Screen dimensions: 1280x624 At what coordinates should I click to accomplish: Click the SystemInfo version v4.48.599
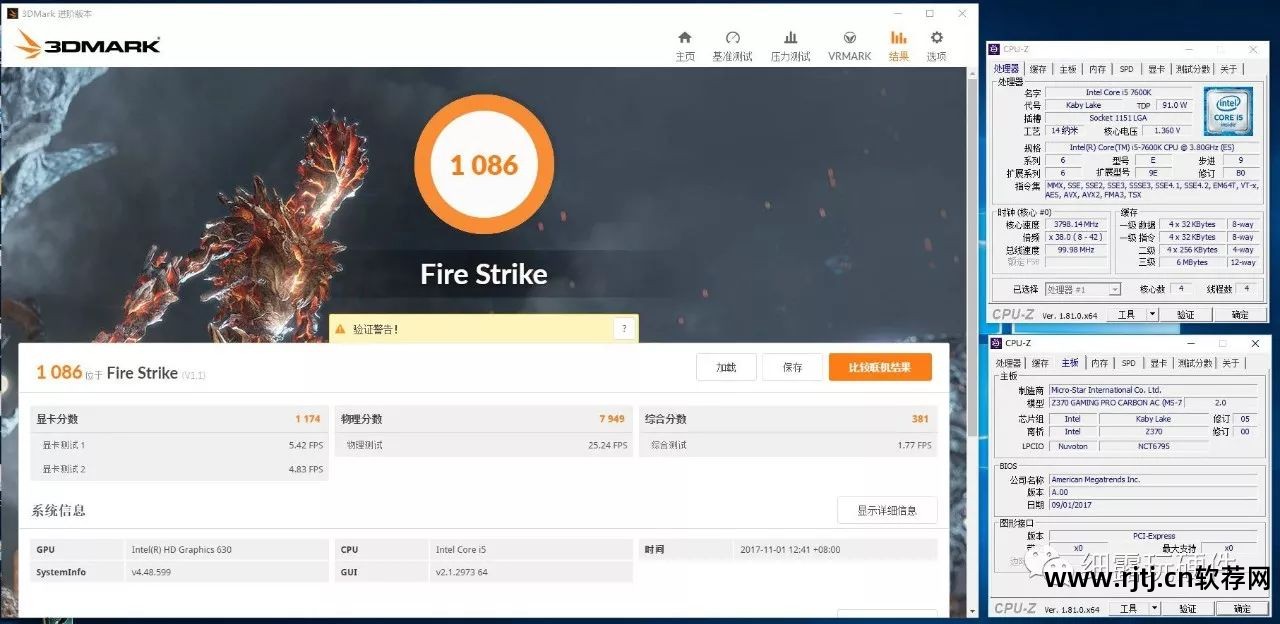[151, 572]
